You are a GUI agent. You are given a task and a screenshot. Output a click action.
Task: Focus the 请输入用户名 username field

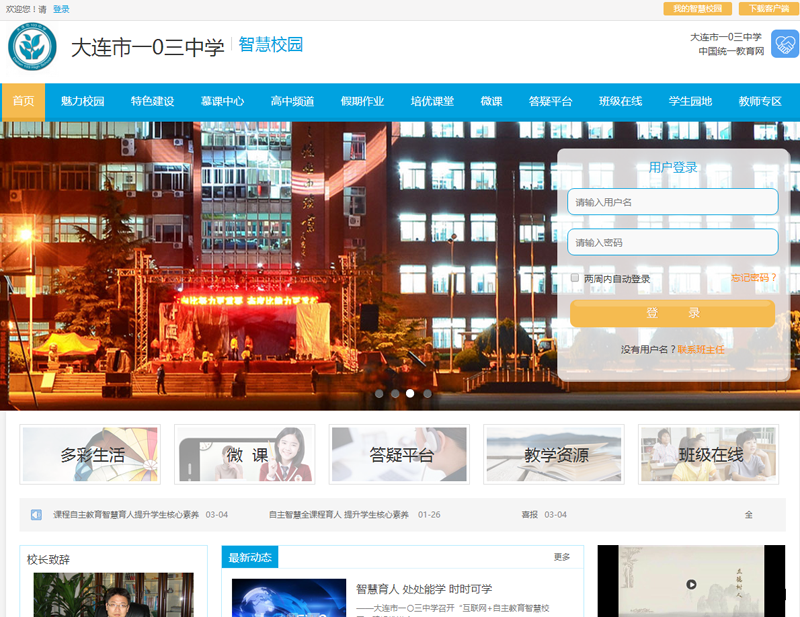(673, 202)
